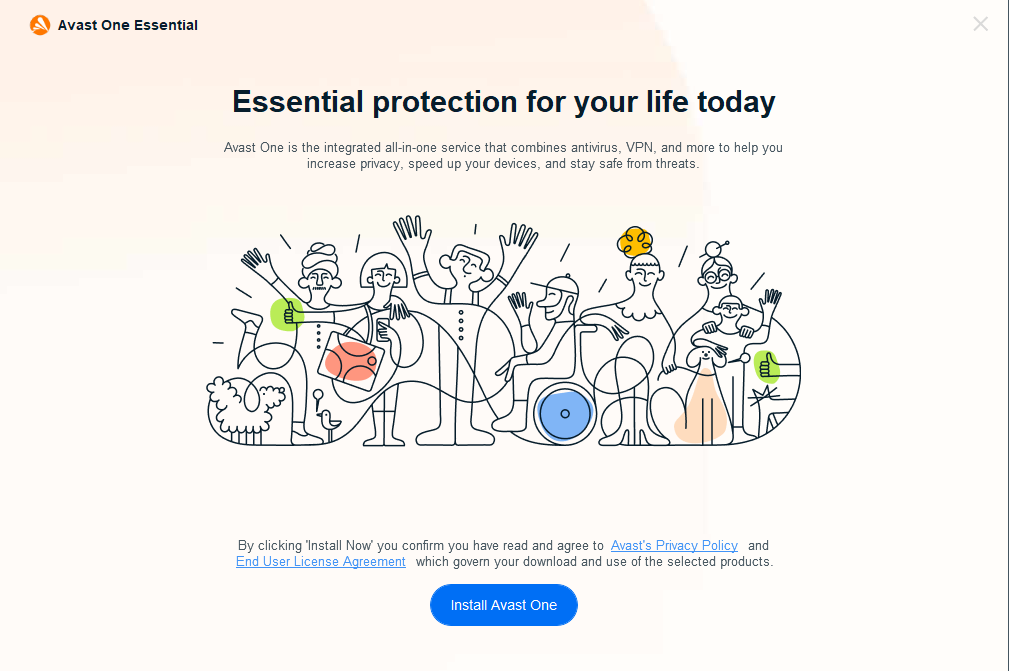Click the right green thumbs-up icon
1009x671 pixels.
(x=767, y=367)
